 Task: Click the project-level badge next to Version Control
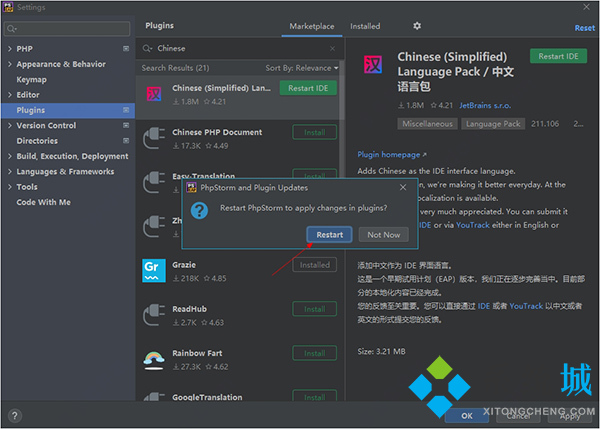[126, 125]
